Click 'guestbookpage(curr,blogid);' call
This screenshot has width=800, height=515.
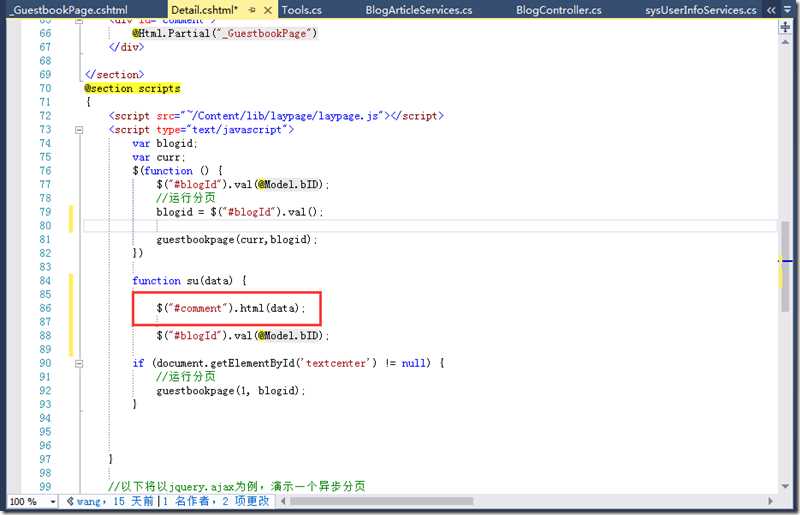click(x=237, y=239)
